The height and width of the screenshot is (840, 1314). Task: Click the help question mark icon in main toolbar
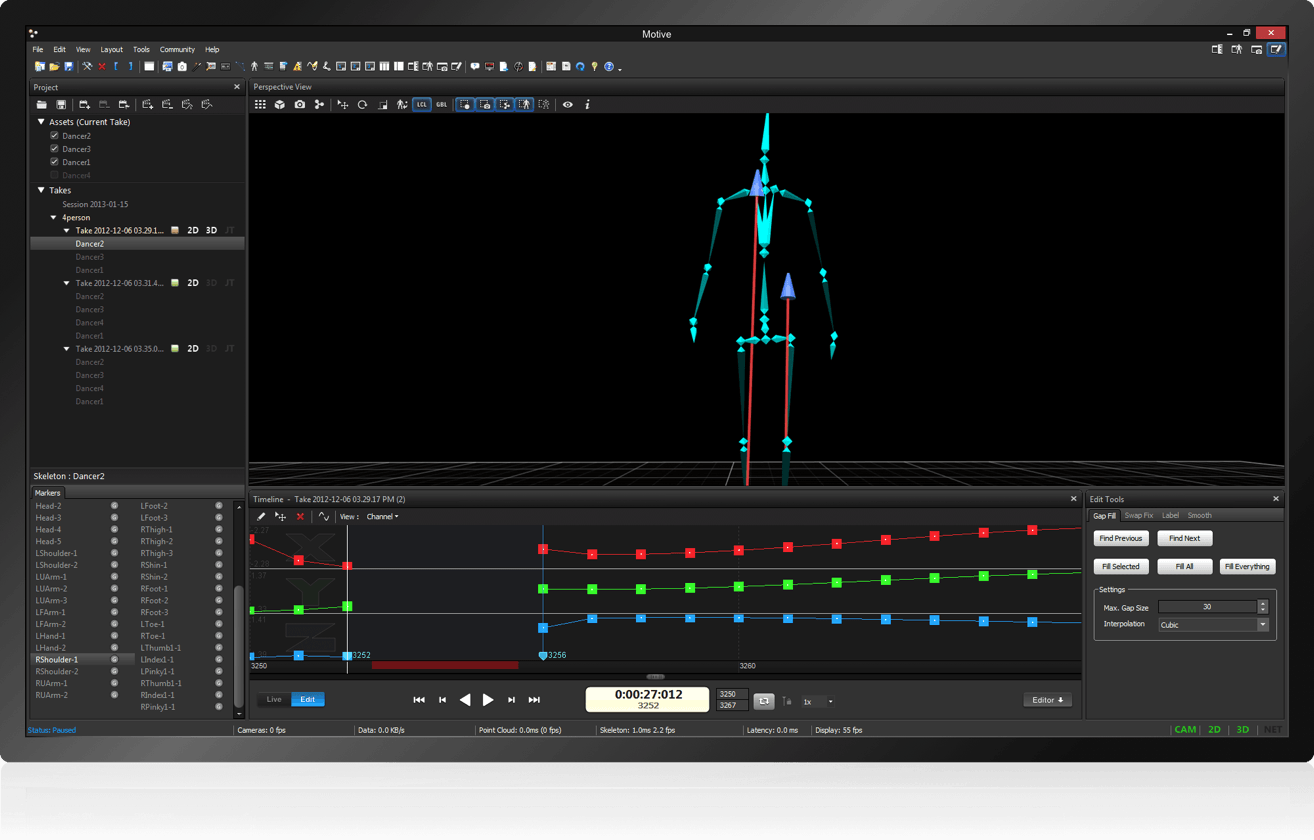coord(608,67)
